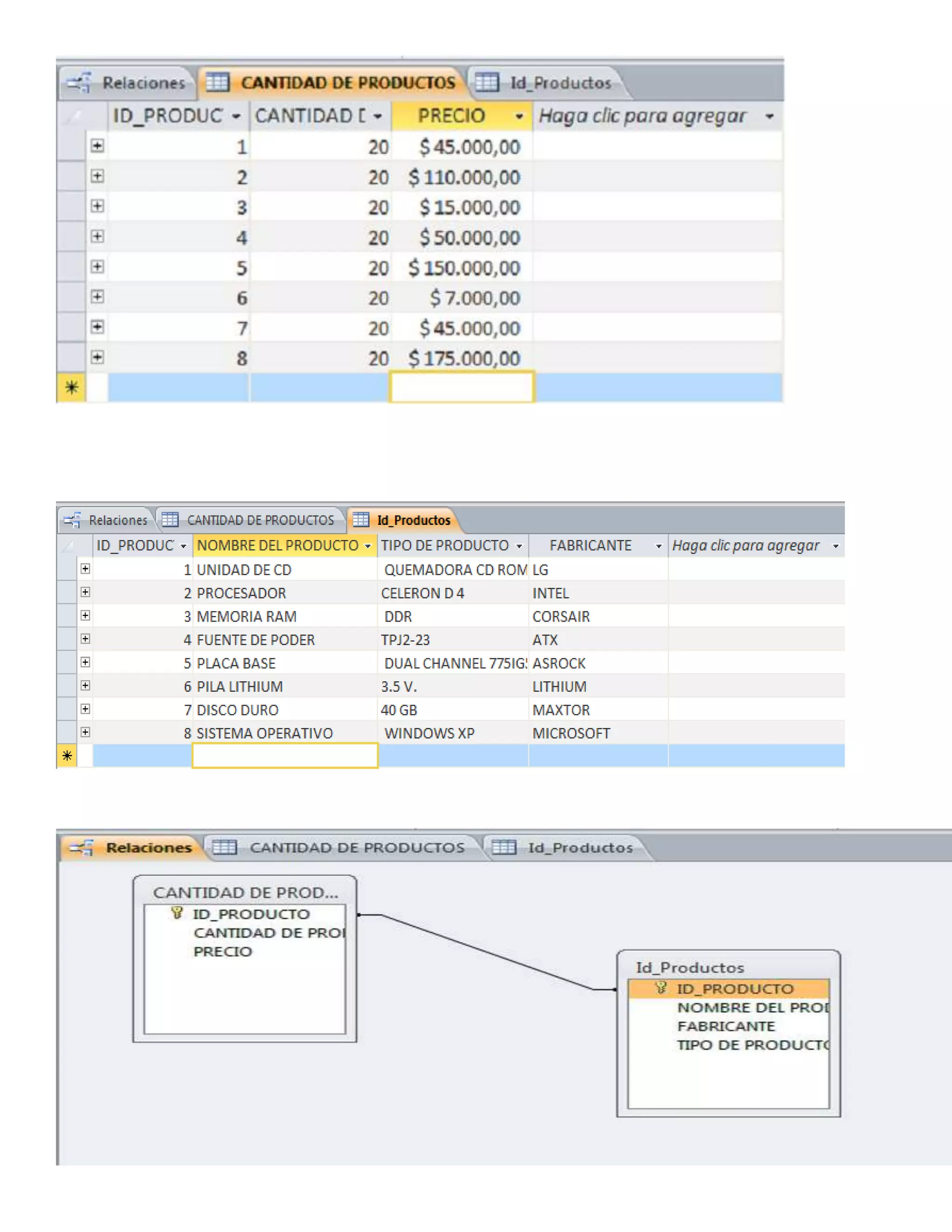
Task: Expand the PROCESADOR row subdatasheet
Action: coord(85,592)
